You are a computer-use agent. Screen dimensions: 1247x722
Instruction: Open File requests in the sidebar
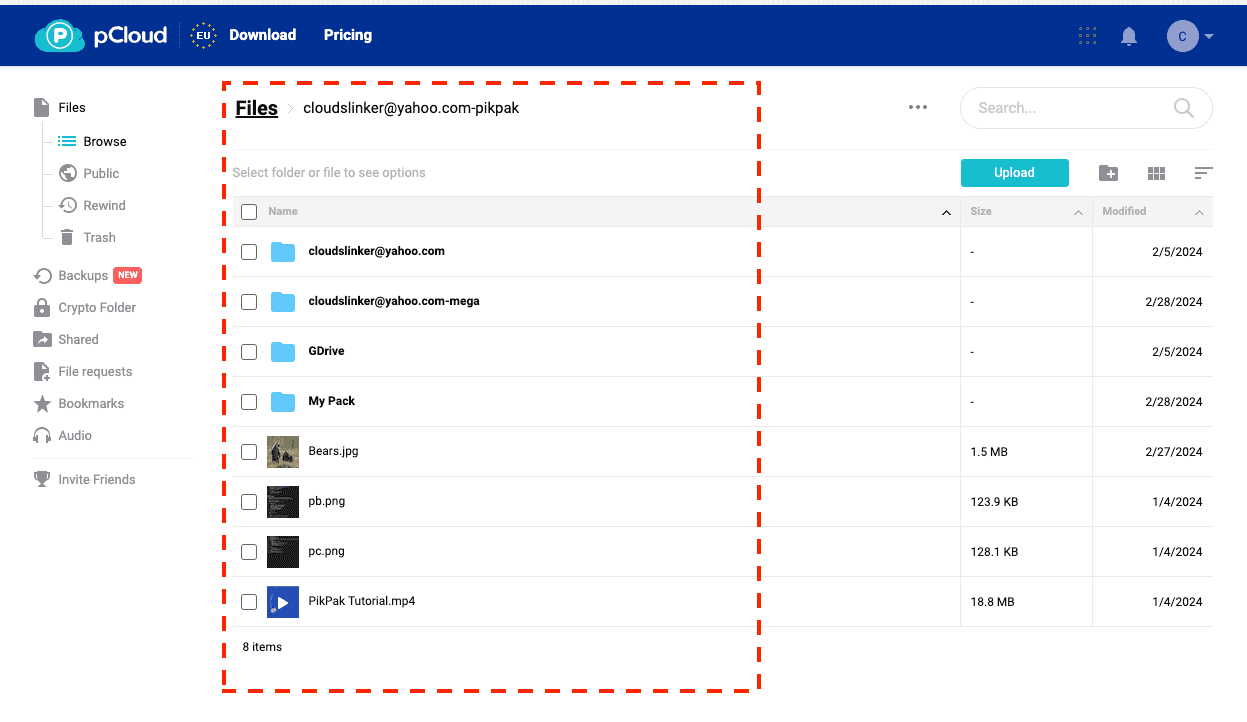[x=82, y=371]
